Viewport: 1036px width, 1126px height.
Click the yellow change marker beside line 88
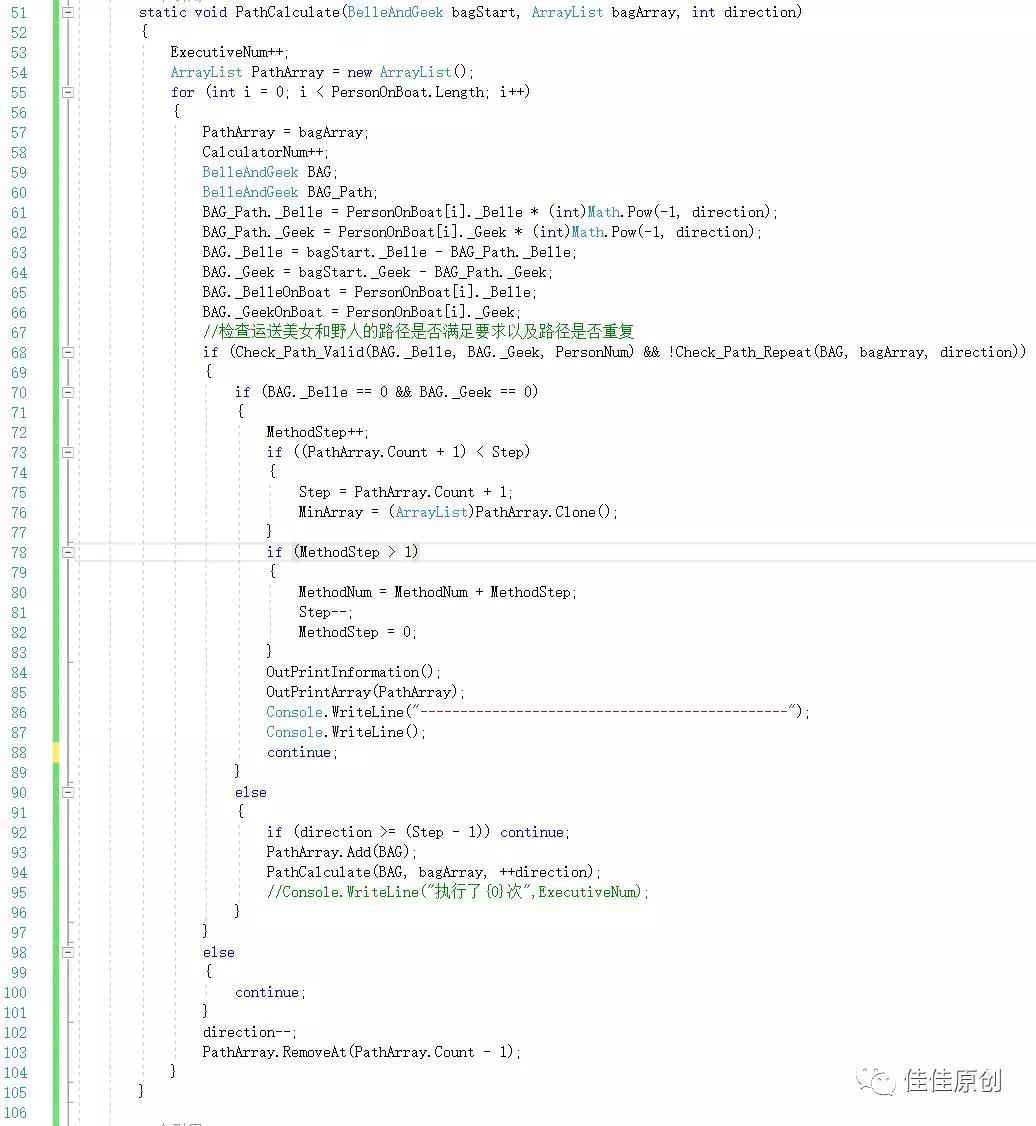click(56, 752)
